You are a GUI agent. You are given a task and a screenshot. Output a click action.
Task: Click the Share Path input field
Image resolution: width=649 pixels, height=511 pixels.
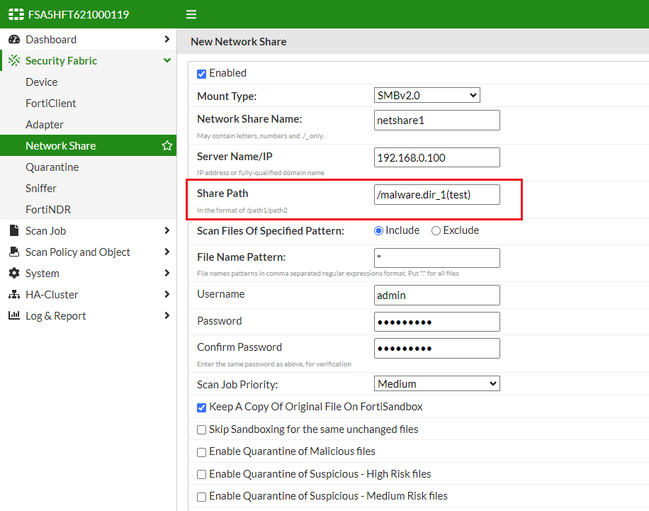click(x=436, y=195)
